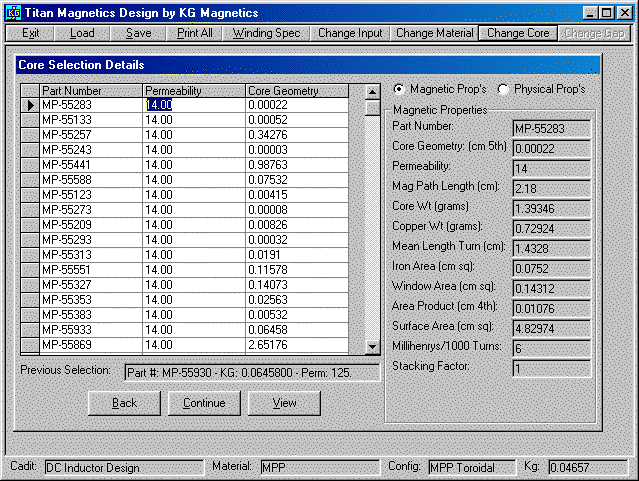This screenshot has height=481, width=639.
Task: Select part number MP-55588
Action: (x=91, y=180)
